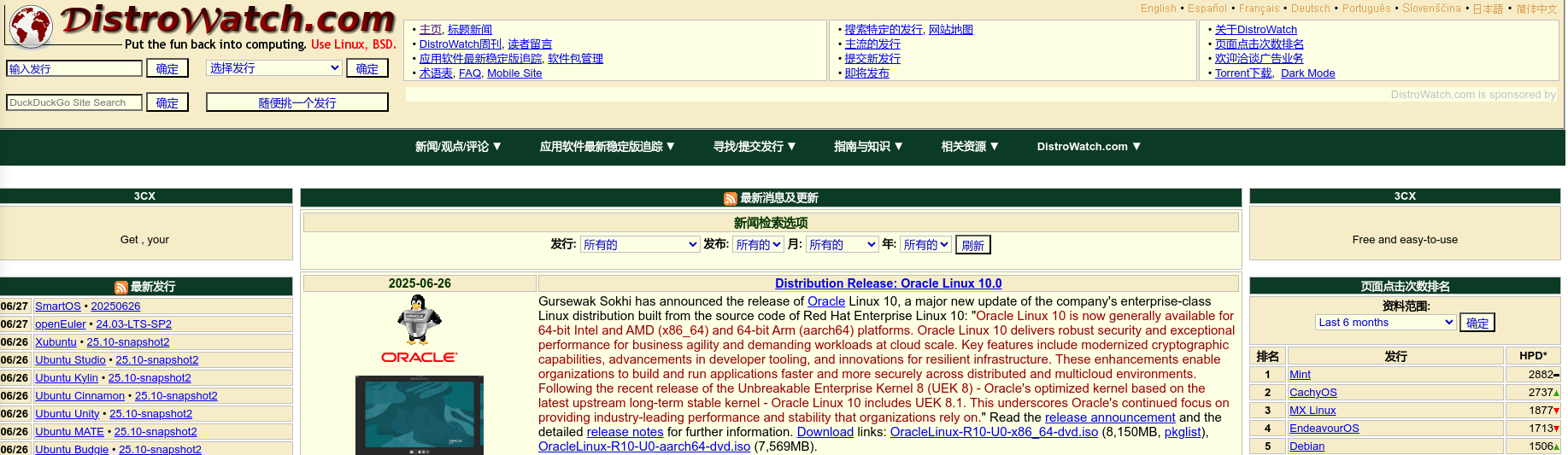Open the RSS feed icon for 最新消息及更新

(x=730, y=199)
